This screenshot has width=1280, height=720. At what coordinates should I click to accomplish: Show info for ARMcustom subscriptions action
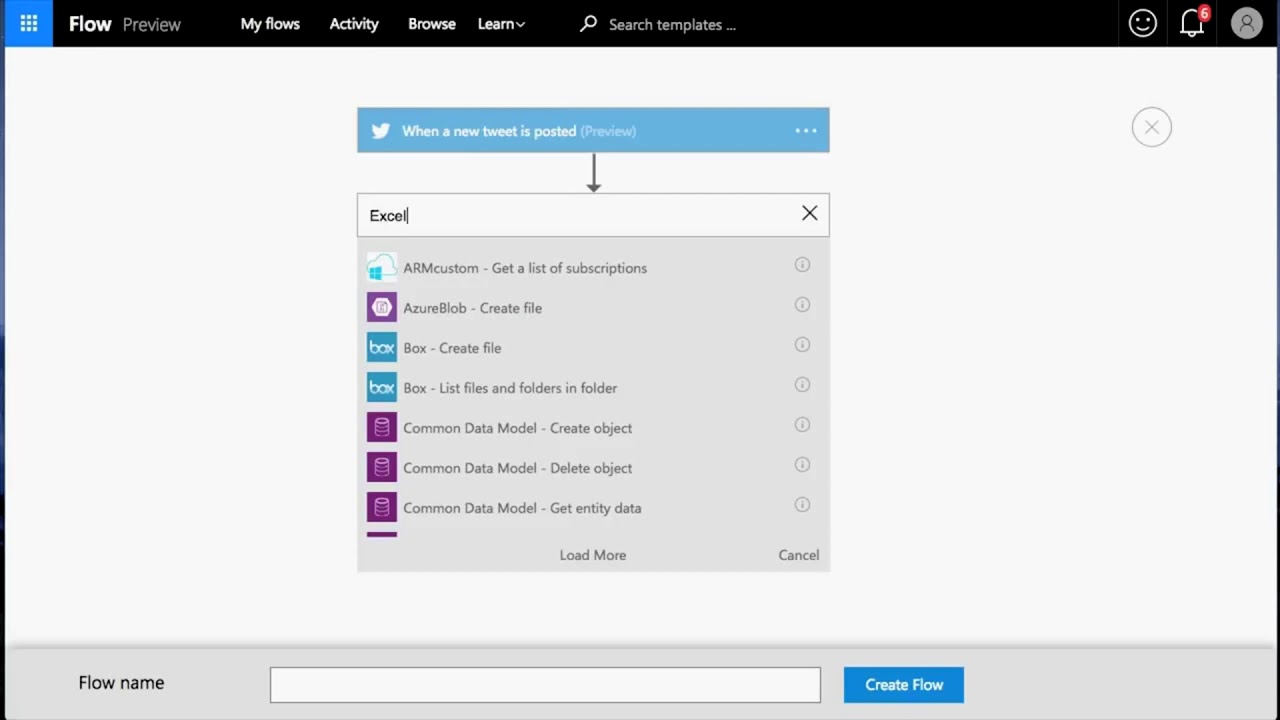[802, 265]
